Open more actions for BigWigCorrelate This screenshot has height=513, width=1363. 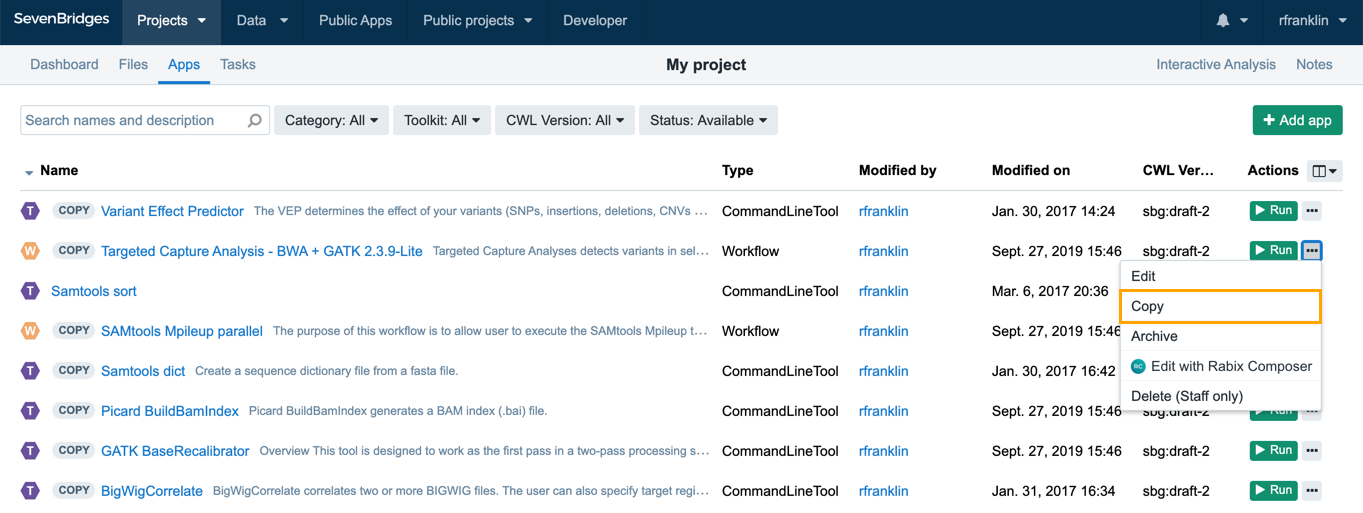1312,491
